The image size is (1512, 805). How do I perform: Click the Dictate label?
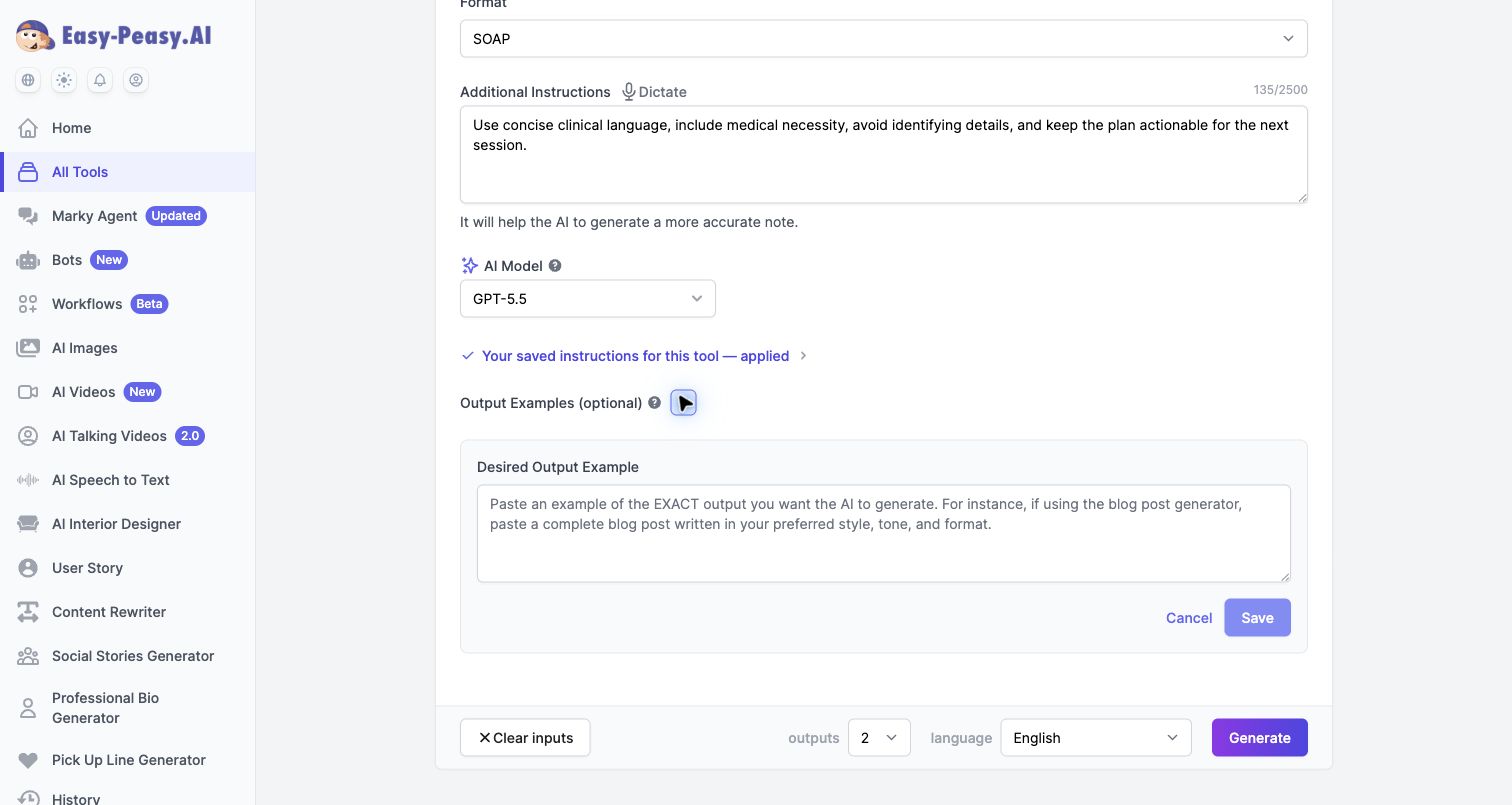[x=663, y=92]
